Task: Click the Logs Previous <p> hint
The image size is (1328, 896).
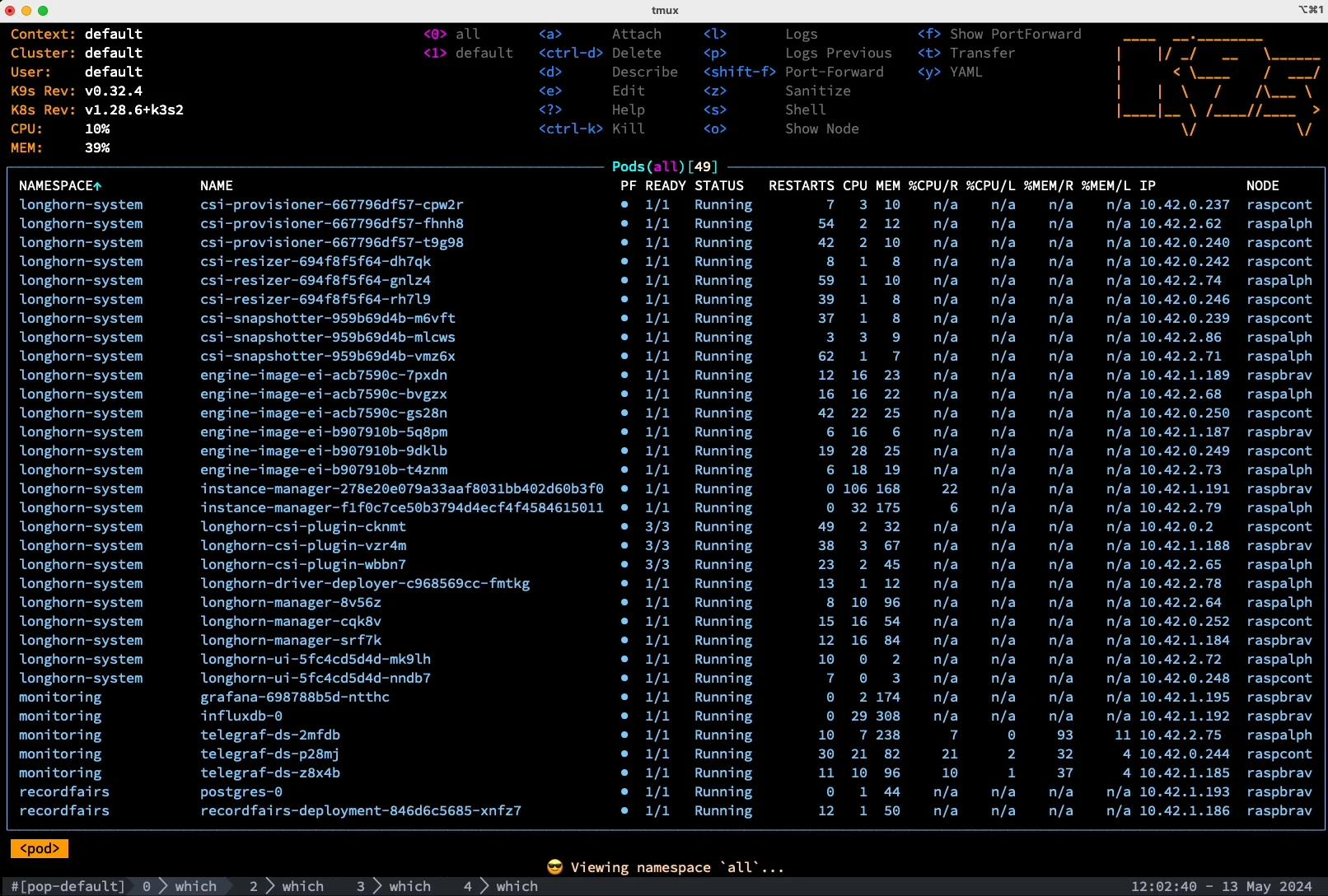Action: pyautogui.click(x=797, y=53)
